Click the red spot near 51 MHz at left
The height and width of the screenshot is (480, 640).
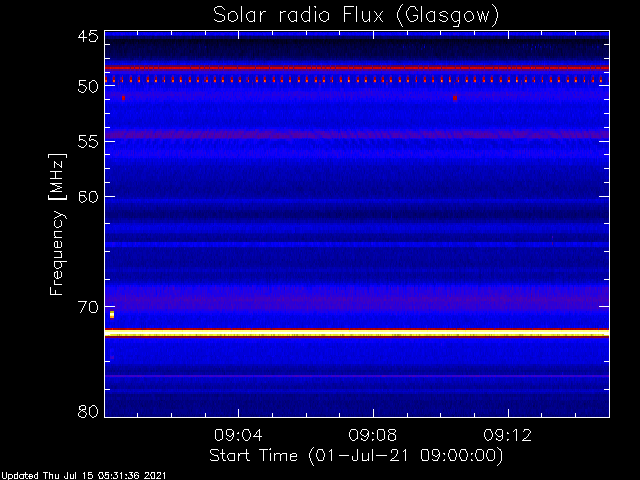tap(123, 98)
